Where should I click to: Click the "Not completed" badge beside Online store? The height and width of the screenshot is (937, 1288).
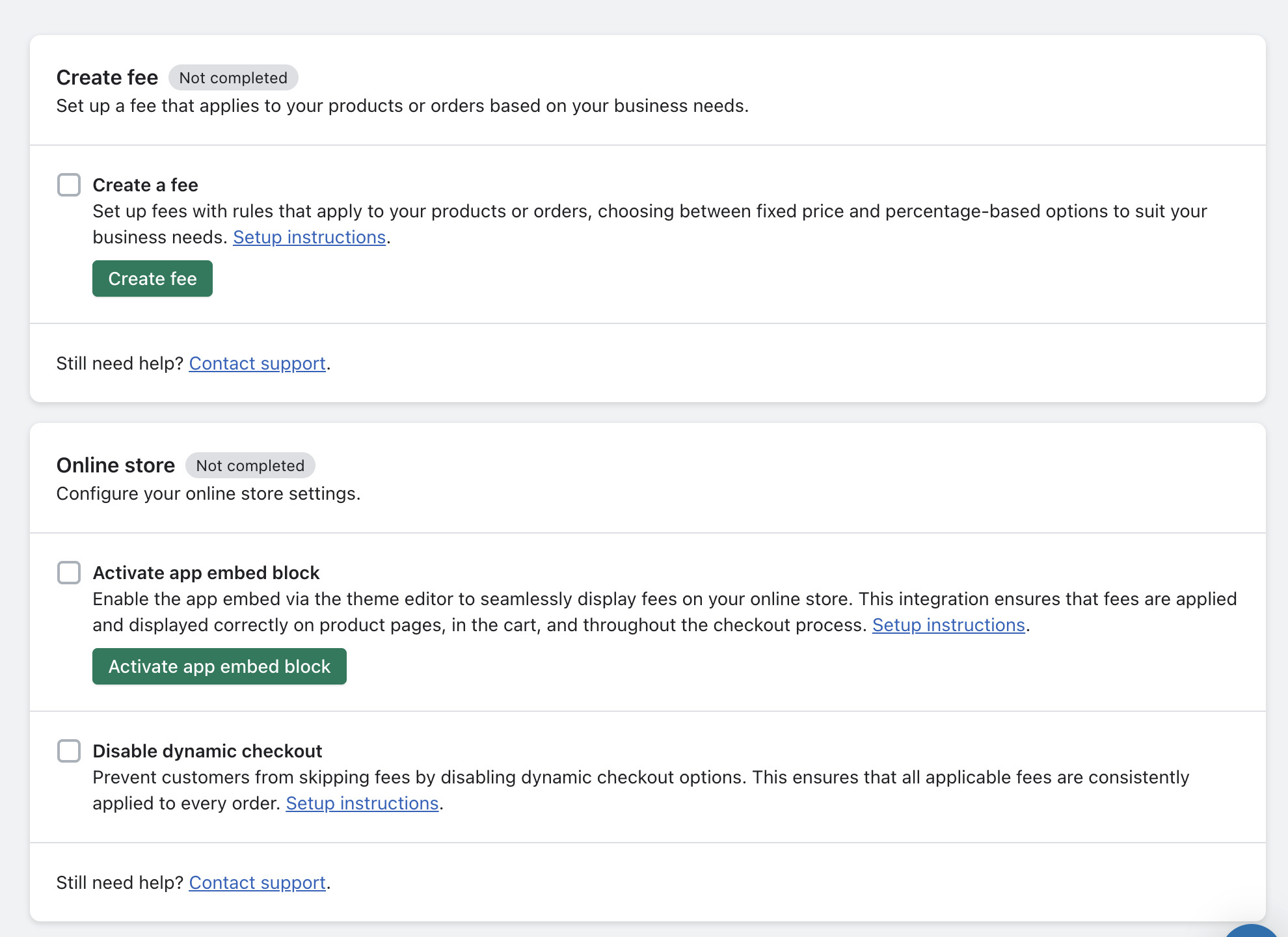250,465
